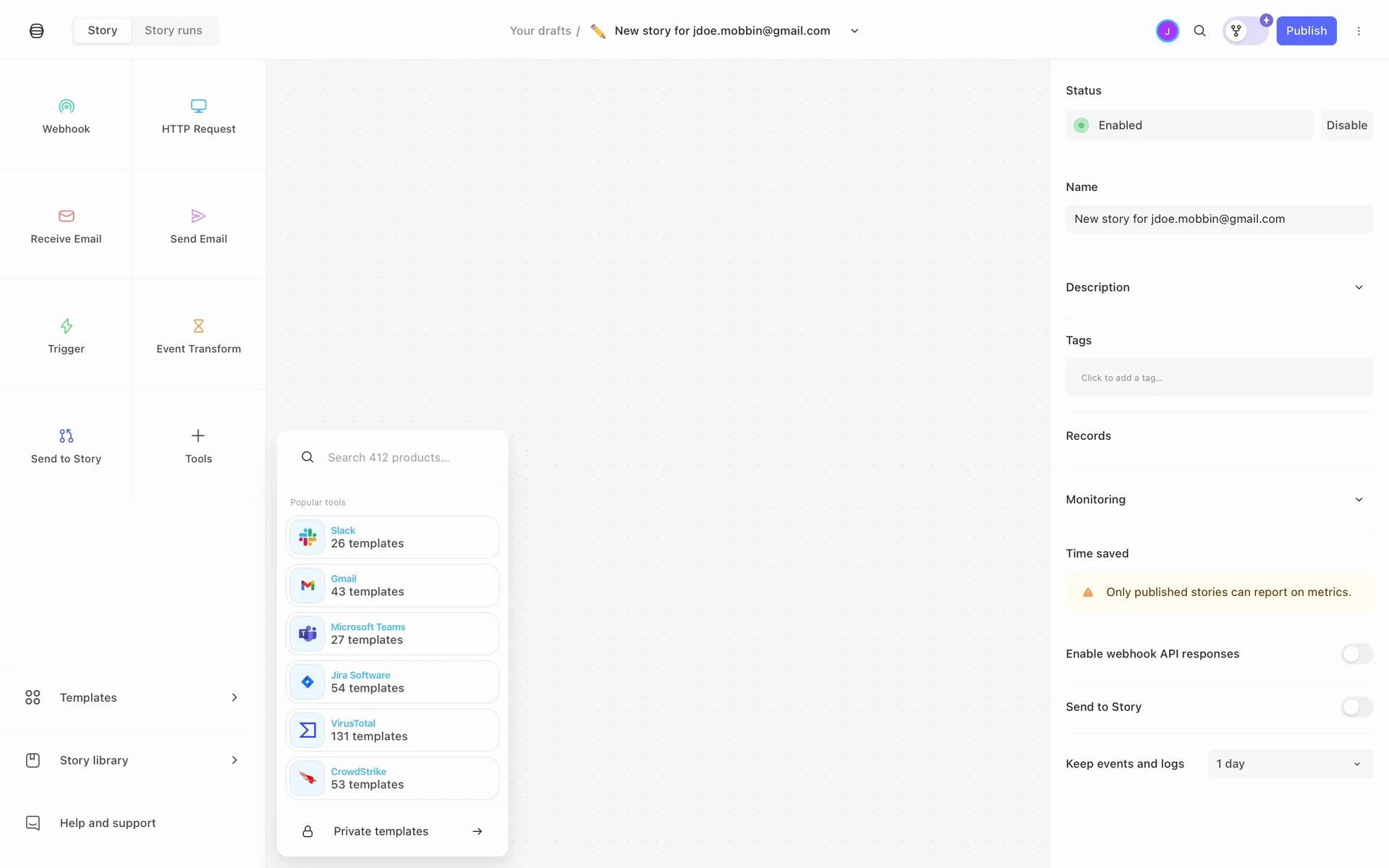Select the HTTP Request action icon

pos(198,106)
